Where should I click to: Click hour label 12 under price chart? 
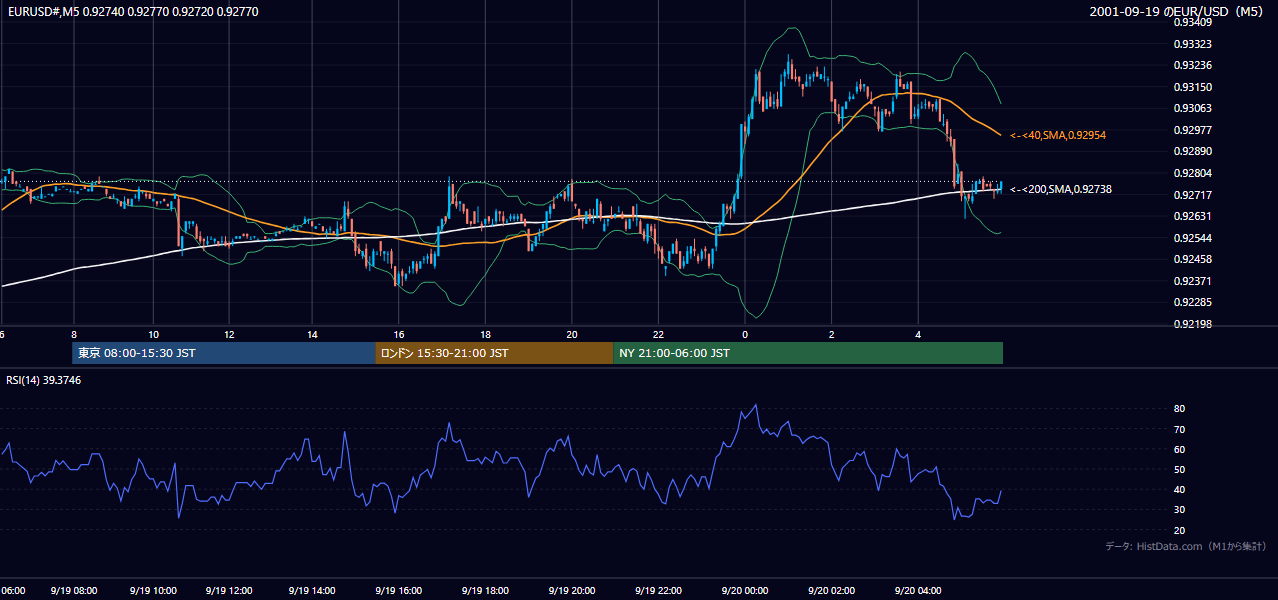[230, 334]
